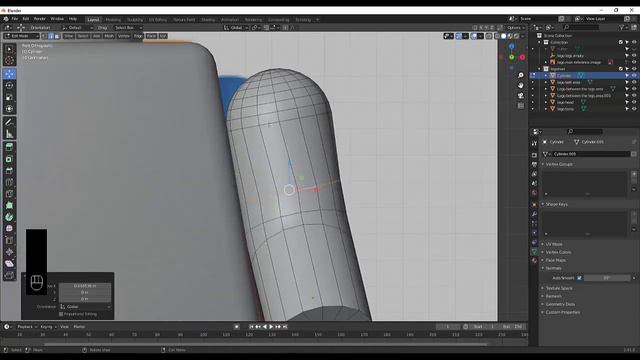
Task: Select the Shrink/Fatten tool
Action: 9,252
